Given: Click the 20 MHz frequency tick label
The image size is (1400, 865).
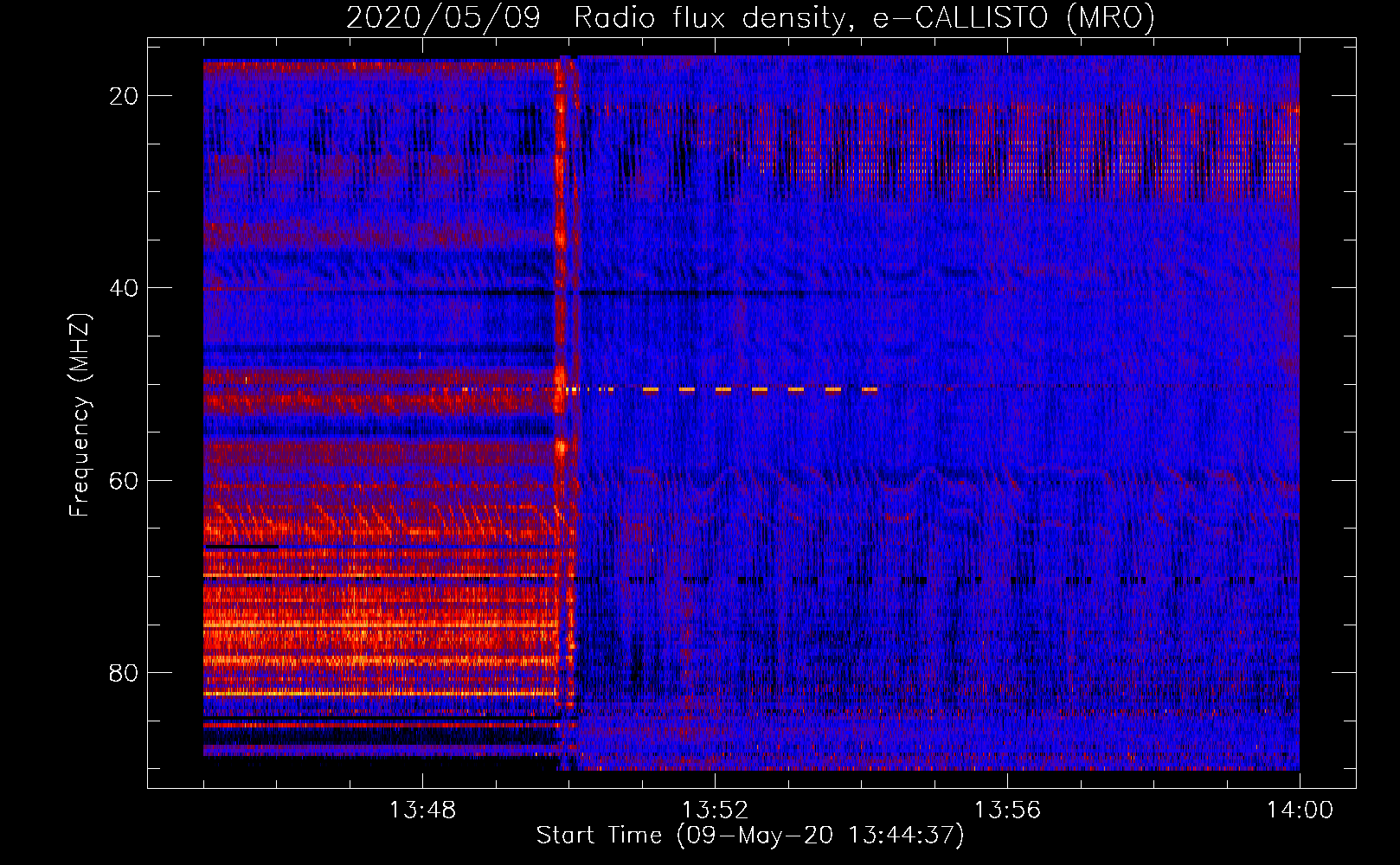Looking at the screenshot, I should (124, 96).
